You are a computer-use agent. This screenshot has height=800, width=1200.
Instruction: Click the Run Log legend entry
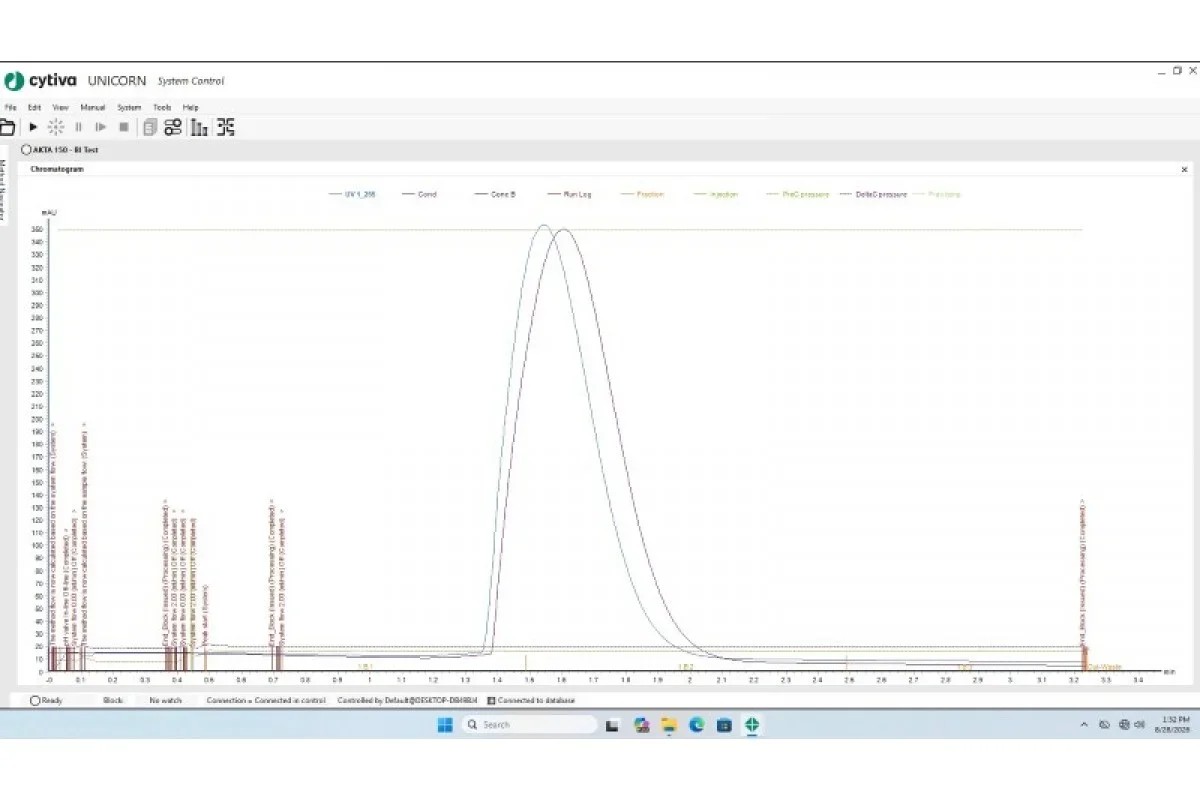(x=570, y=194)
